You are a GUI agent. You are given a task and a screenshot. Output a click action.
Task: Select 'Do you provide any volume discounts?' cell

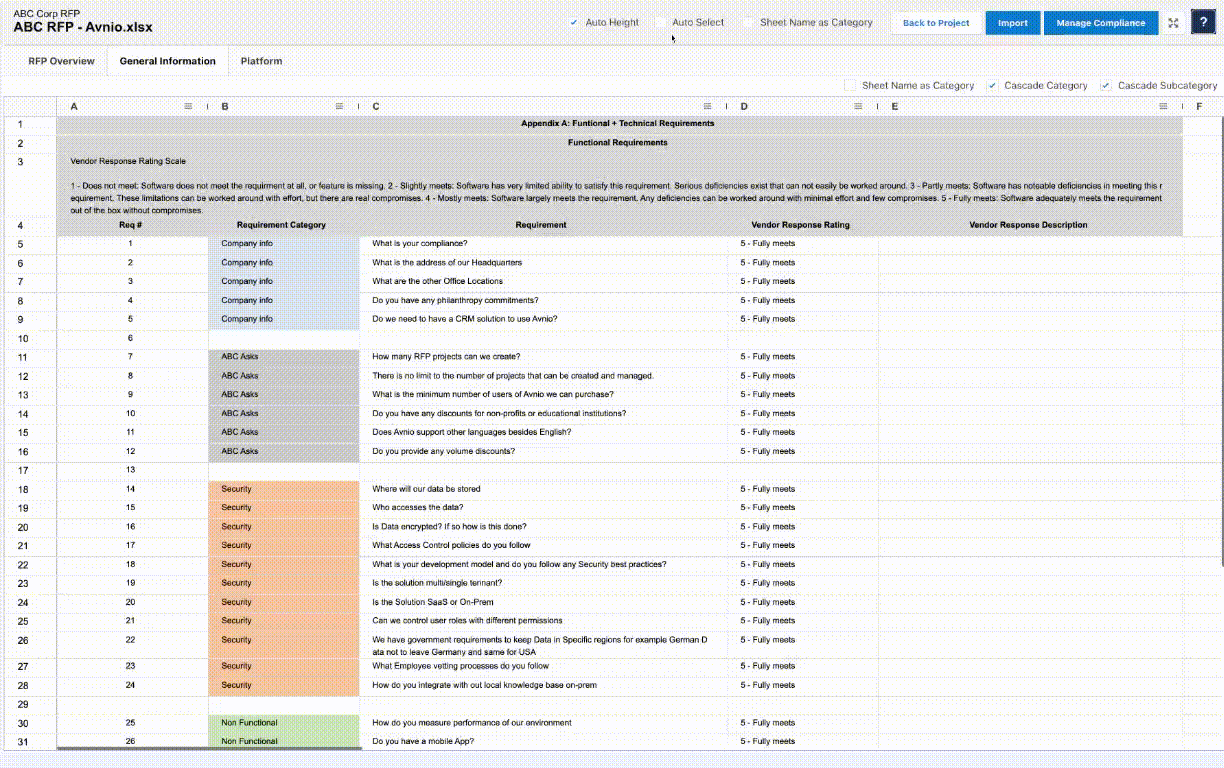click(543, 451)
